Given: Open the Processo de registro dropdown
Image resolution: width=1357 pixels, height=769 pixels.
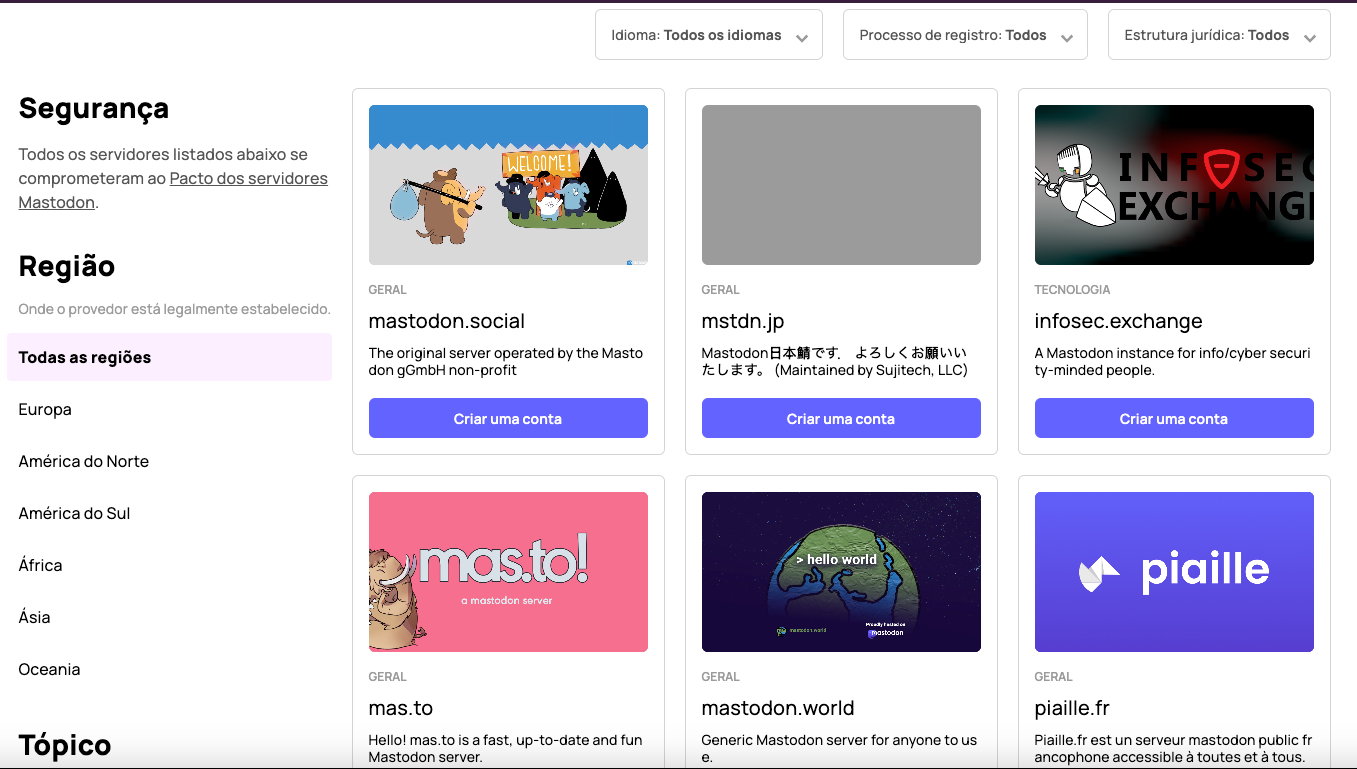Looking at the screenshot, I should pyautogui.click(x=965, y=35).
